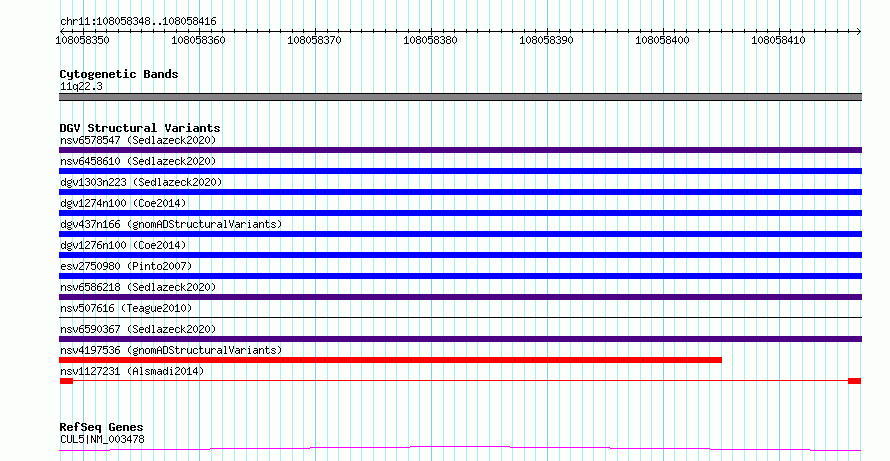Open variant nsv507616 (Teague2010) label
The width and height of the screenshot is (890, 461).
tap(126, 308)
